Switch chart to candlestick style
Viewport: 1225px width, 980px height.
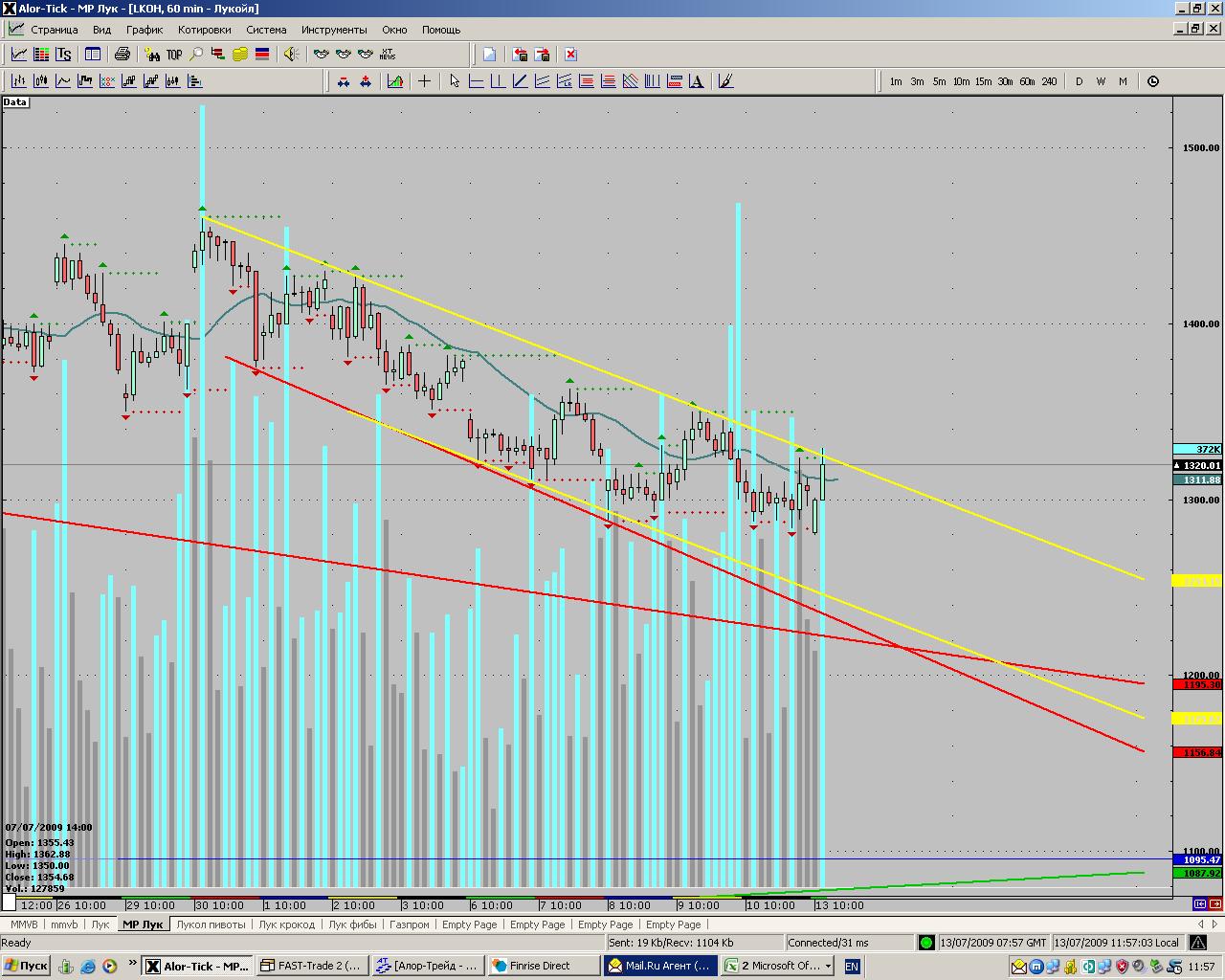tap(41, 81)
